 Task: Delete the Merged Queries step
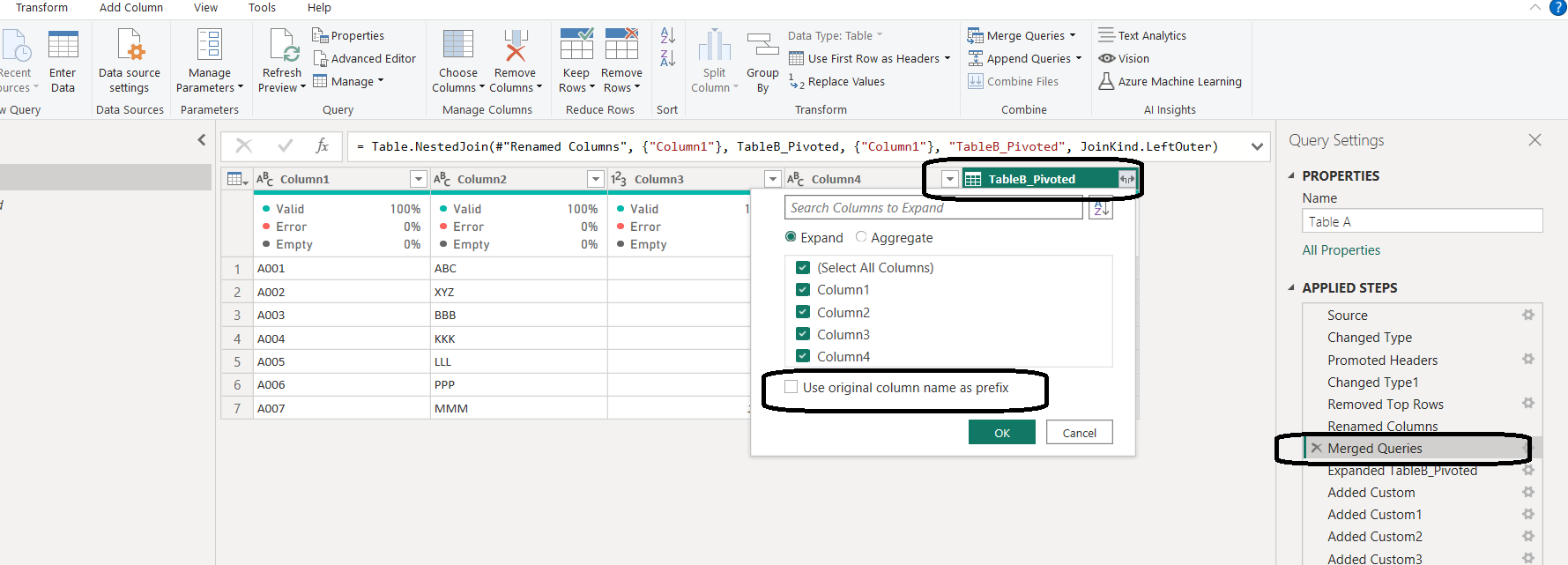1316,448
